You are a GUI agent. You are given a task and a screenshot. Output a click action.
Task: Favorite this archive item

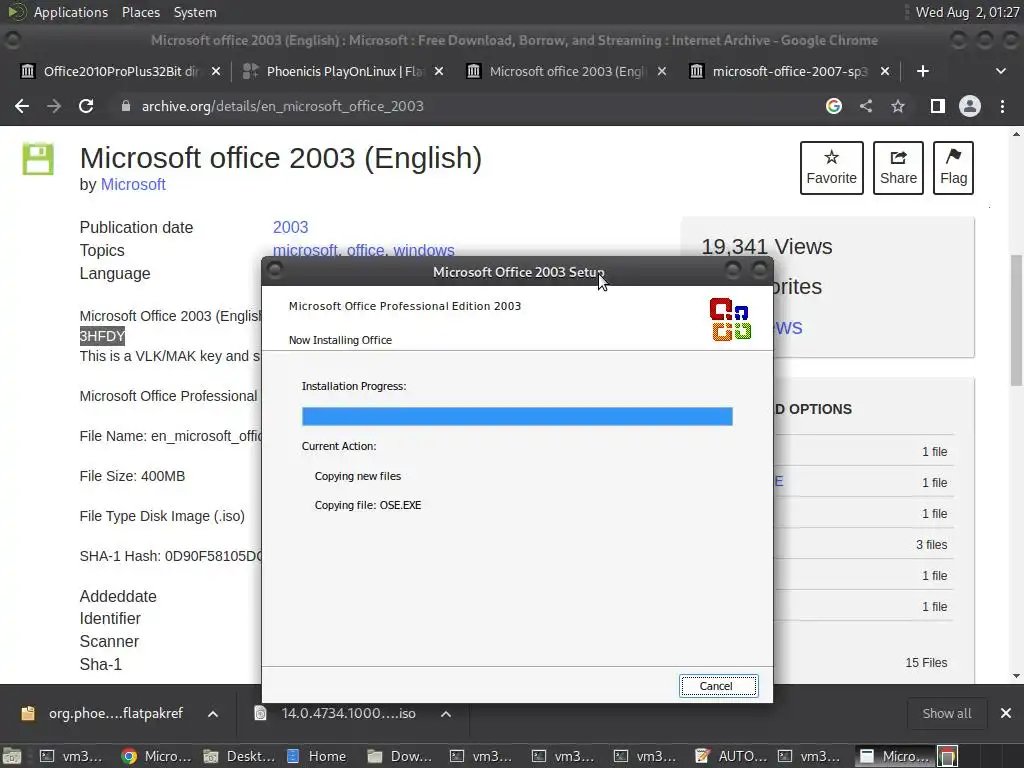831,168
